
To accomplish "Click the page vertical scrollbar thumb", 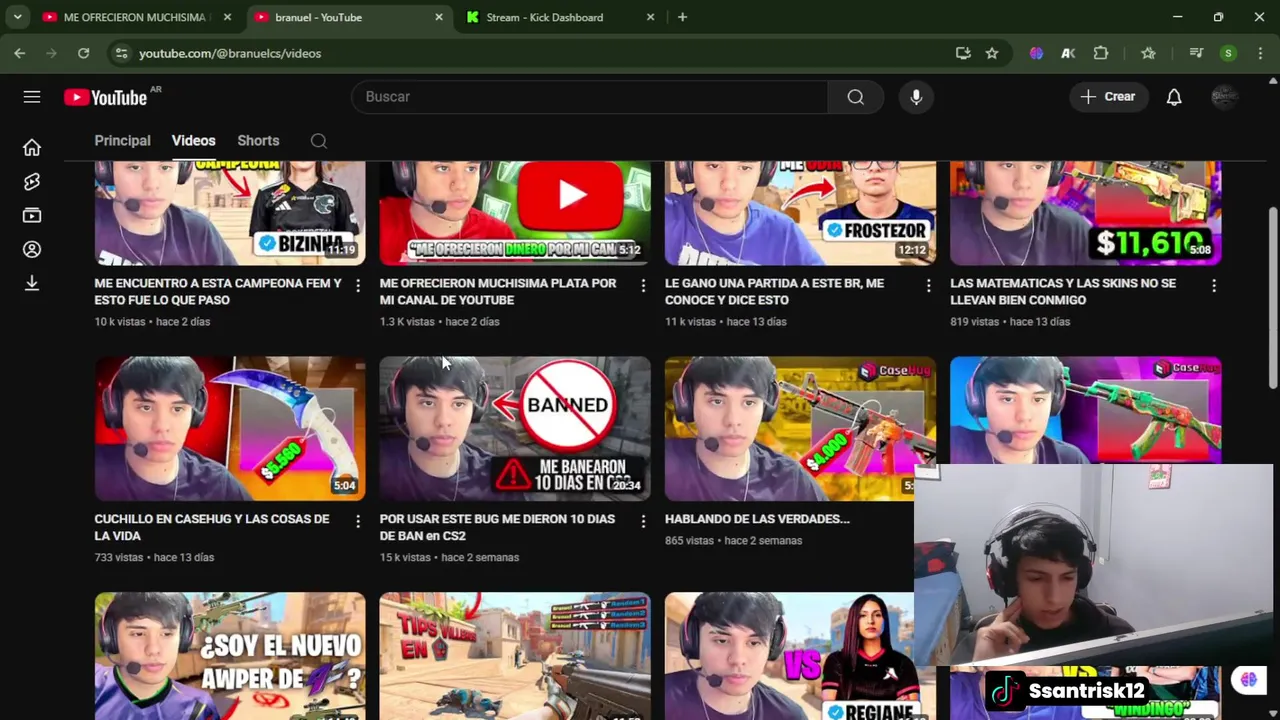I will [1273, 298].
